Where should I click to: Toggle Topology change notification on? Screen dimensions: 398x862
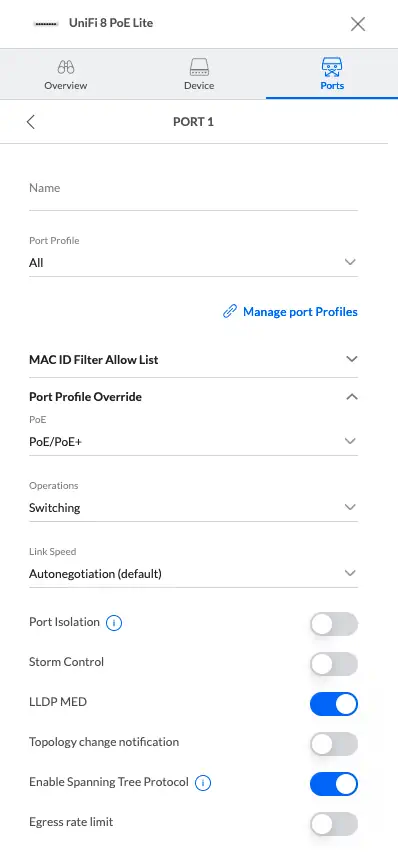(x=334, y=744)
